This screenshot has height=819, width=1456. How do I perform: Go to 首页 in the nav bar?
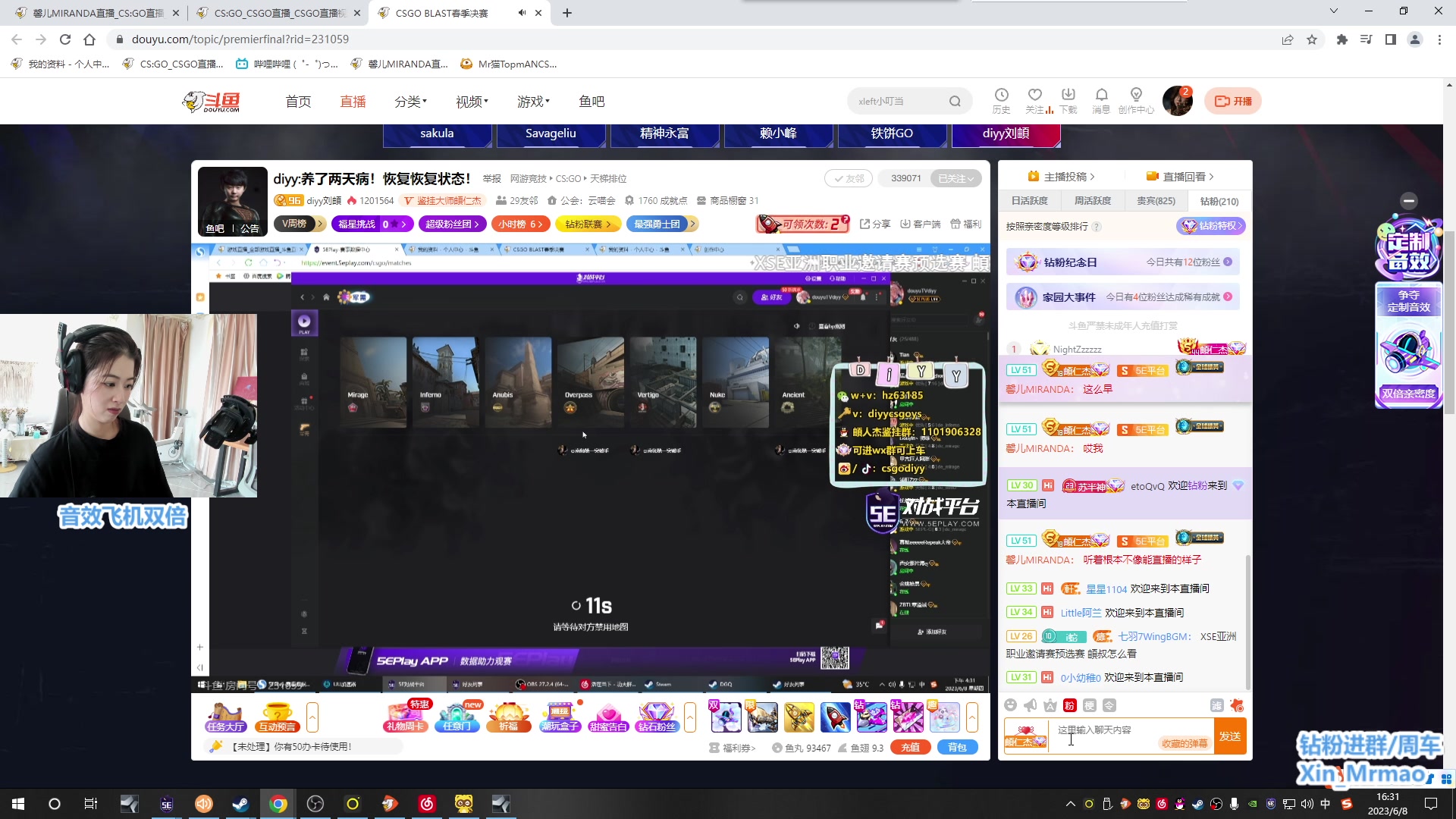298,102
